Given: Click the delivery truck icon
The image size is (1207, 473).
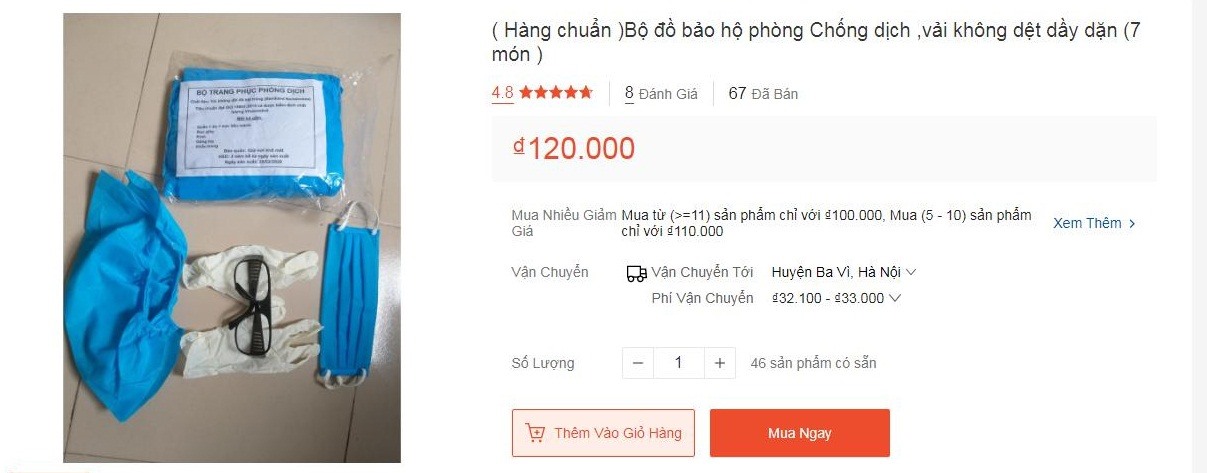Looking at the screenshot, I should point(636,273).
